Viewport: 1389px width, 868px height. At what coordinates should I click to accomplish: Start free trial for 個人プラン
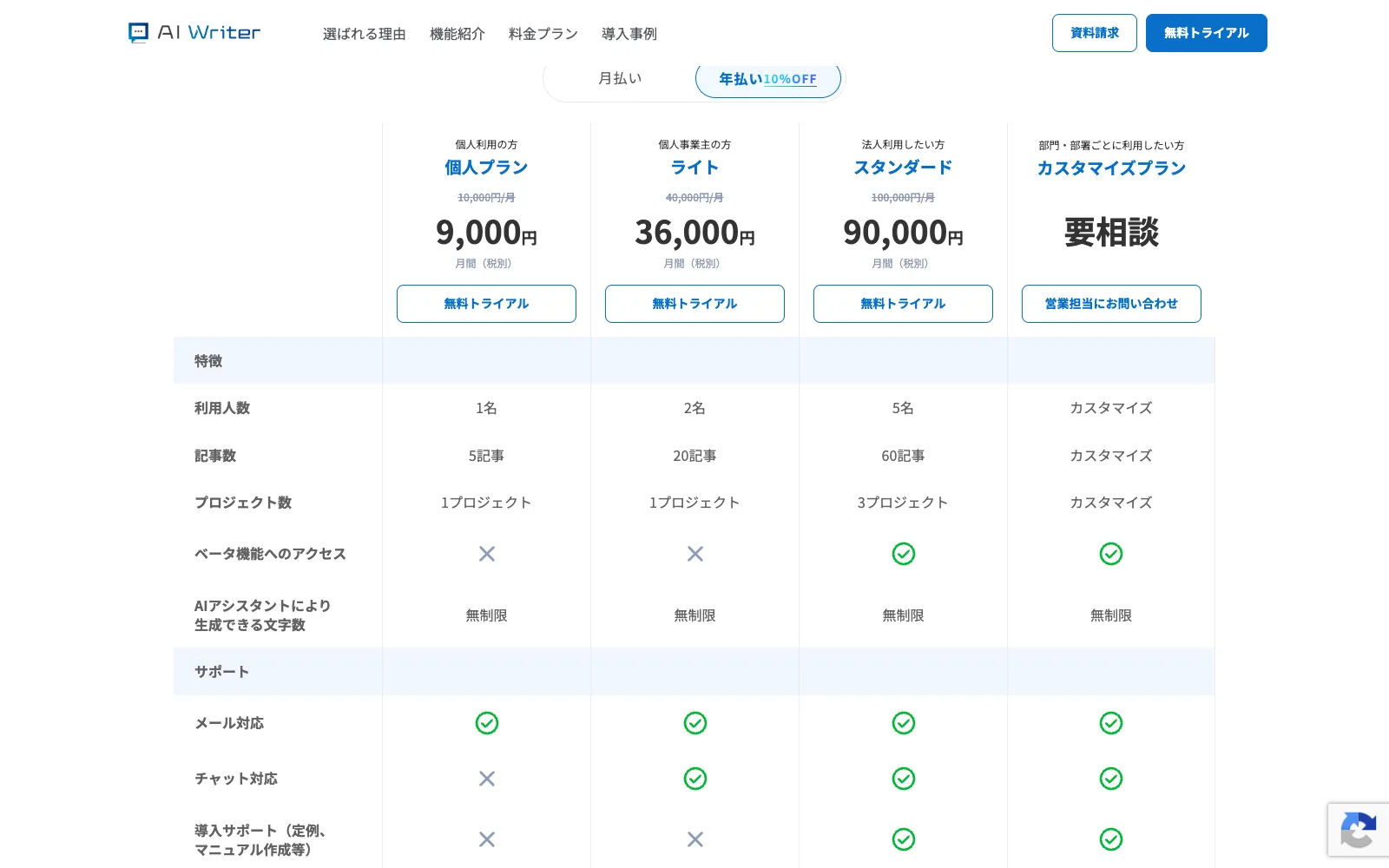pos(487,304)
